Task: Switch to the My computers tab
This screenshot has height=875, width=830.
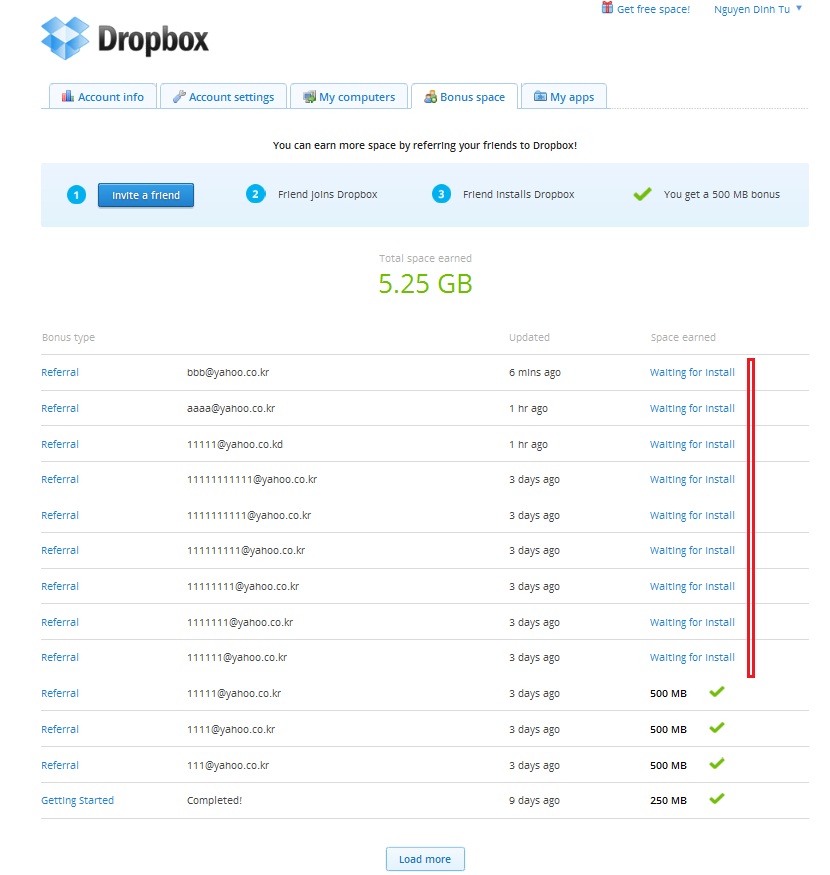Action: (356, 97)
